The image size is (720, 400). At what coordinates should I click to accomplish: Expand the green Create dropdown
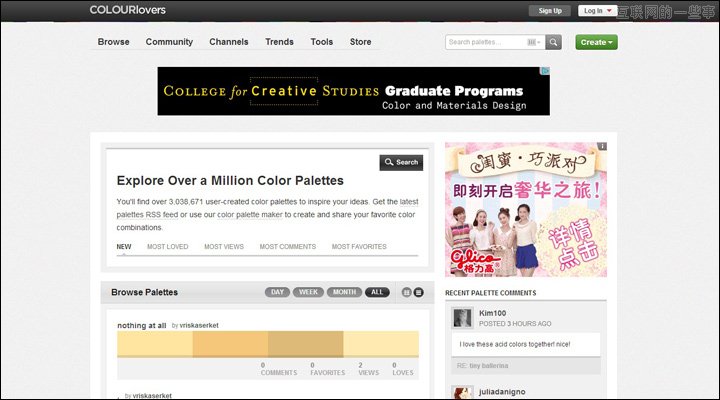tap(596, 42)
